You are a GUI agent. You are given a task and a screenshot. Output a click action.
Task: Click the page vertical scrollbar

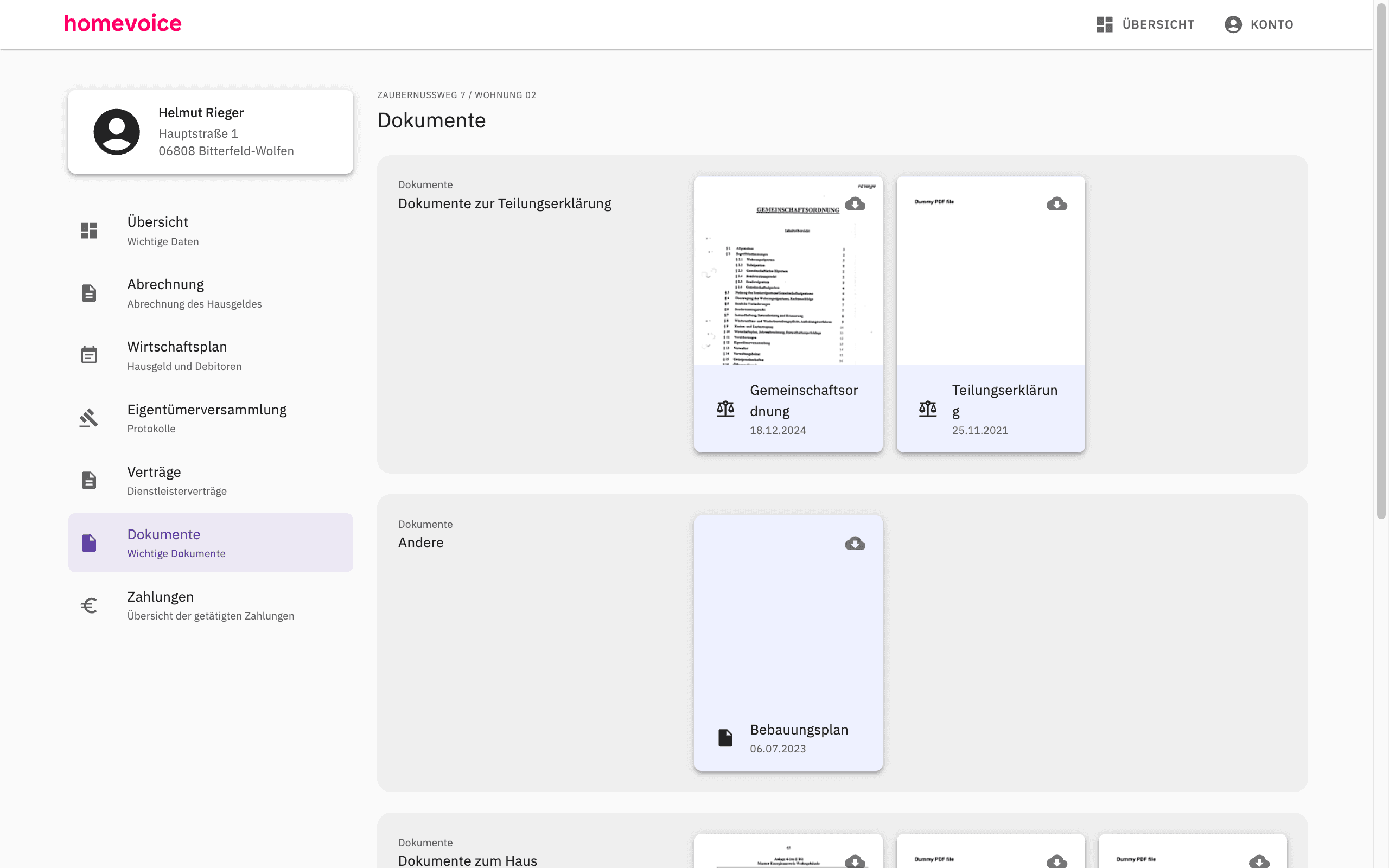1381,261
